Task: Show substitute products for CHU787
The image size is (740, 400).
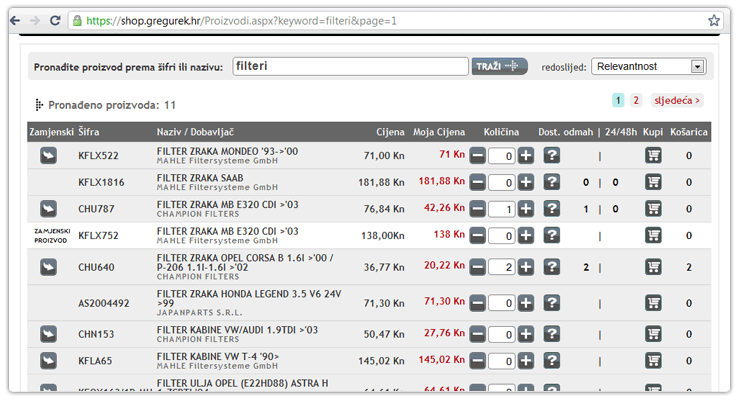Action: point(48,209)
